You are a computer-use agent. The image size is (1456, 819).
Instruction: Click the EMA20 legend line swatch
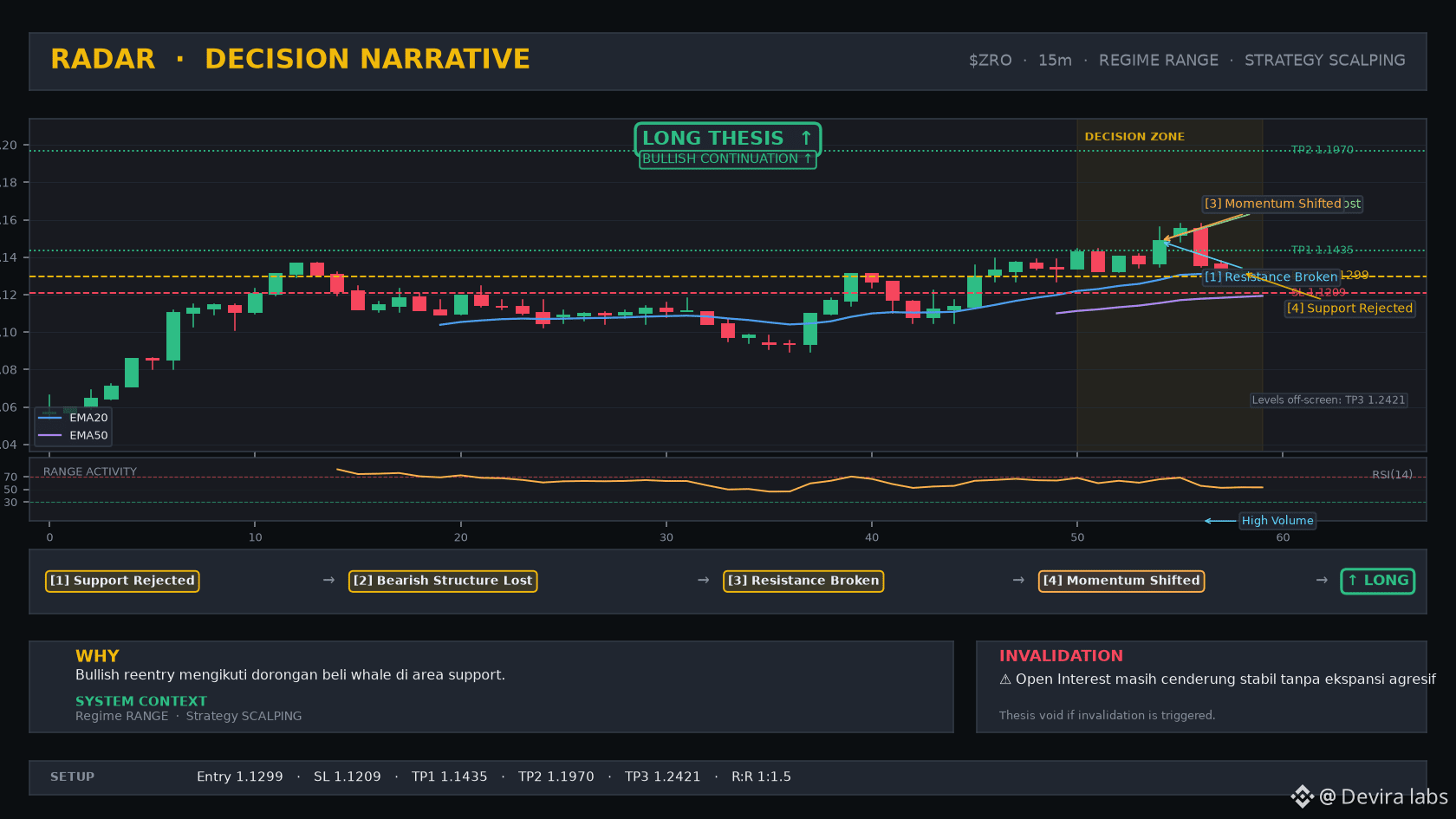(50, 418)
